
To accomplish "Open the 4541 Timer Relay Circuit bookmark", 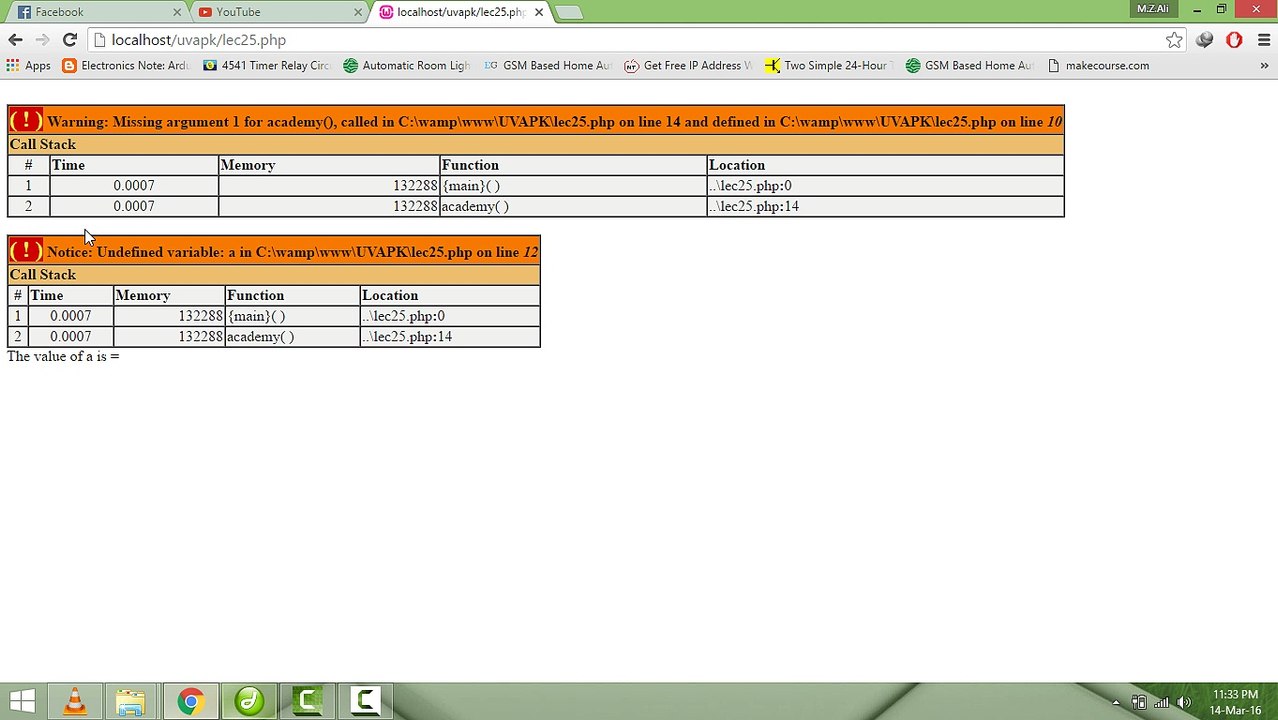I will (266, 66).
